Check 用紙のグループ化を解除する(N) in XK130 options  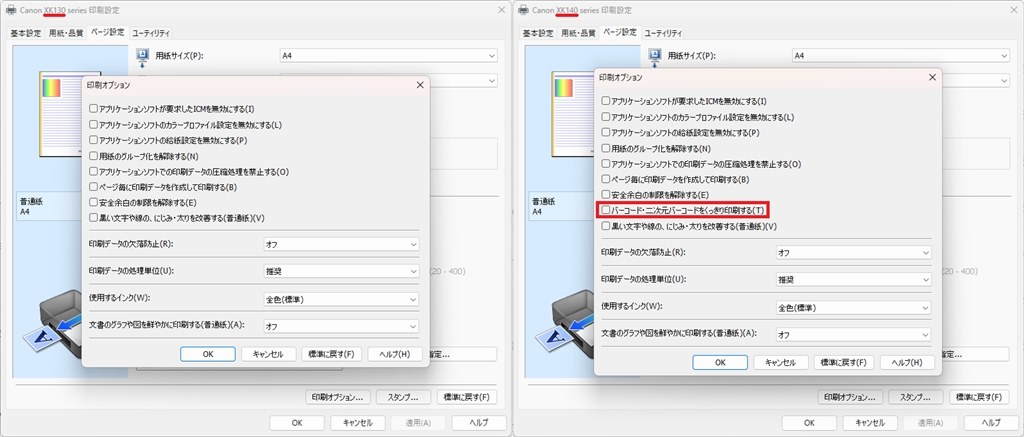coord(93,156)
